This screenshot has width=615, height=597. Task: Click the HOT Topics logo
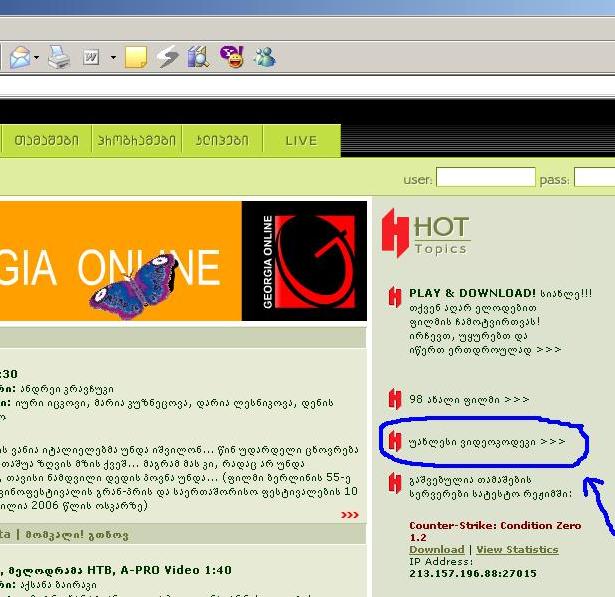[426, 233]
